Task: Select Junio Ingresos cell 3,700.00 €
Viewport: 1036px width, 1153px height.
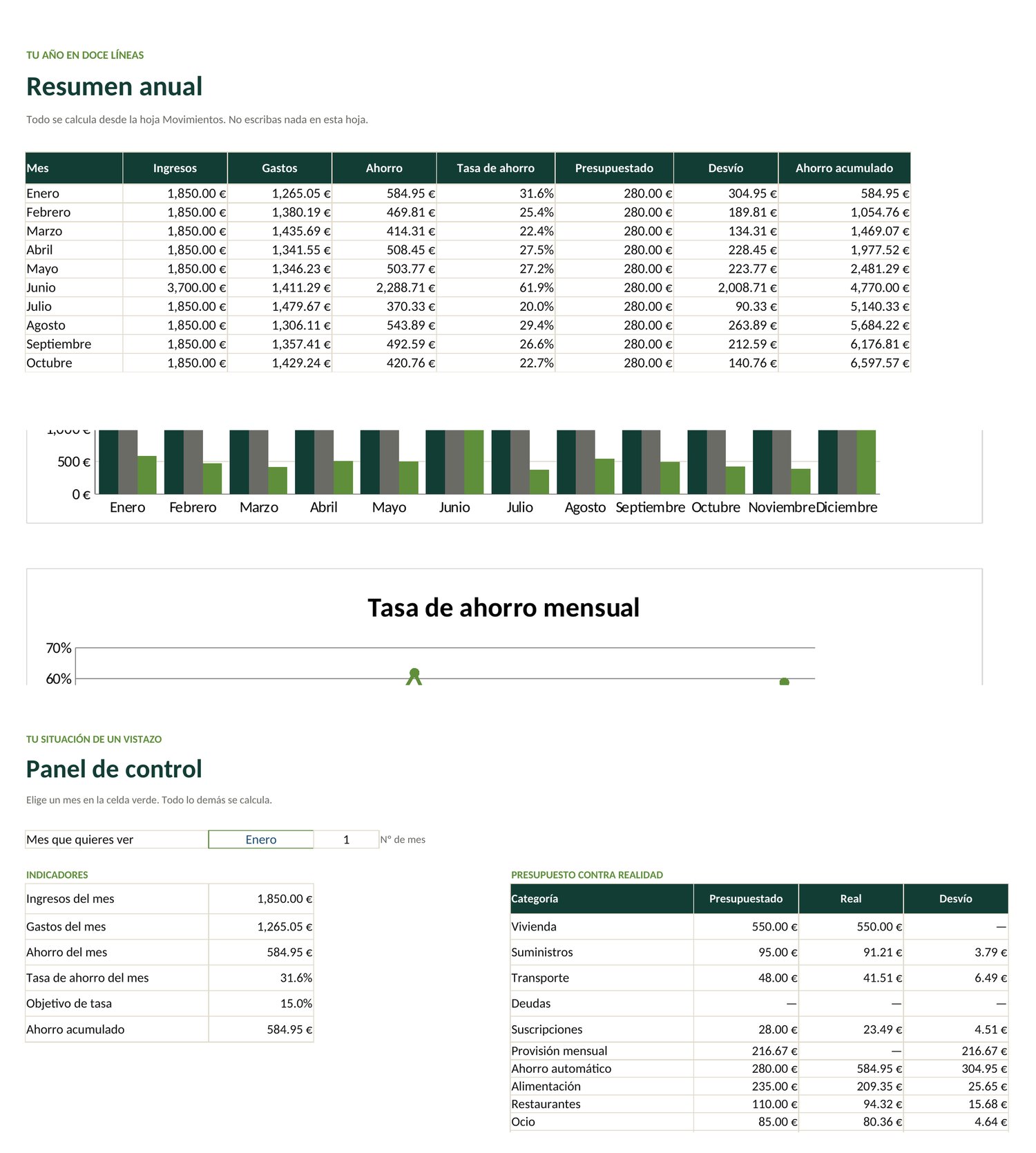Action: [x=175, y=287]
